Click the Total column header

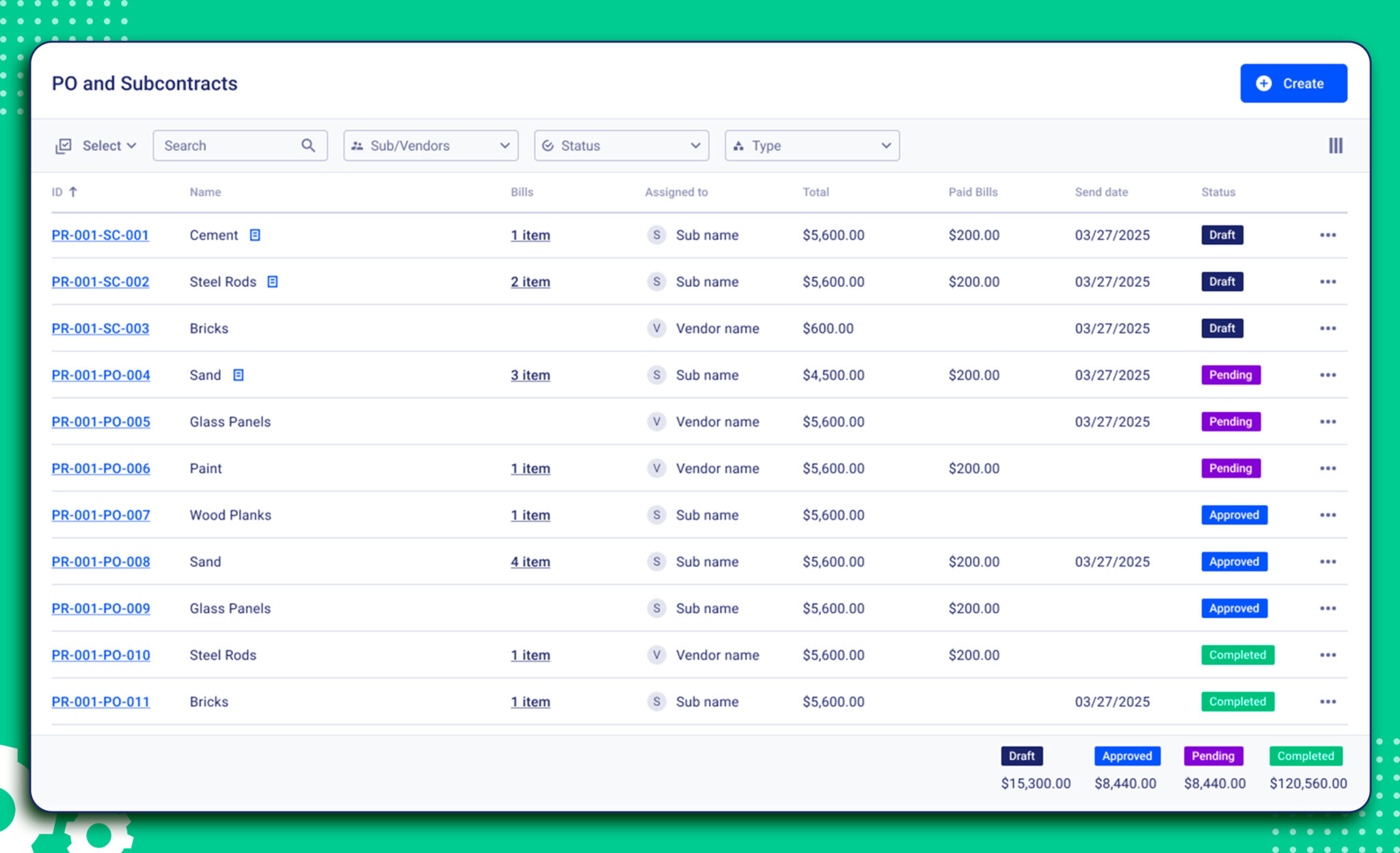(x=816, y=192)
